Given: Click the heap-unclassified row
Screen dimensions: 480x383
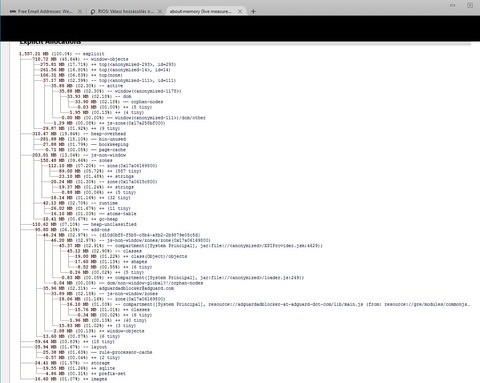Looking at the screenshot, I should pos(84,224).
